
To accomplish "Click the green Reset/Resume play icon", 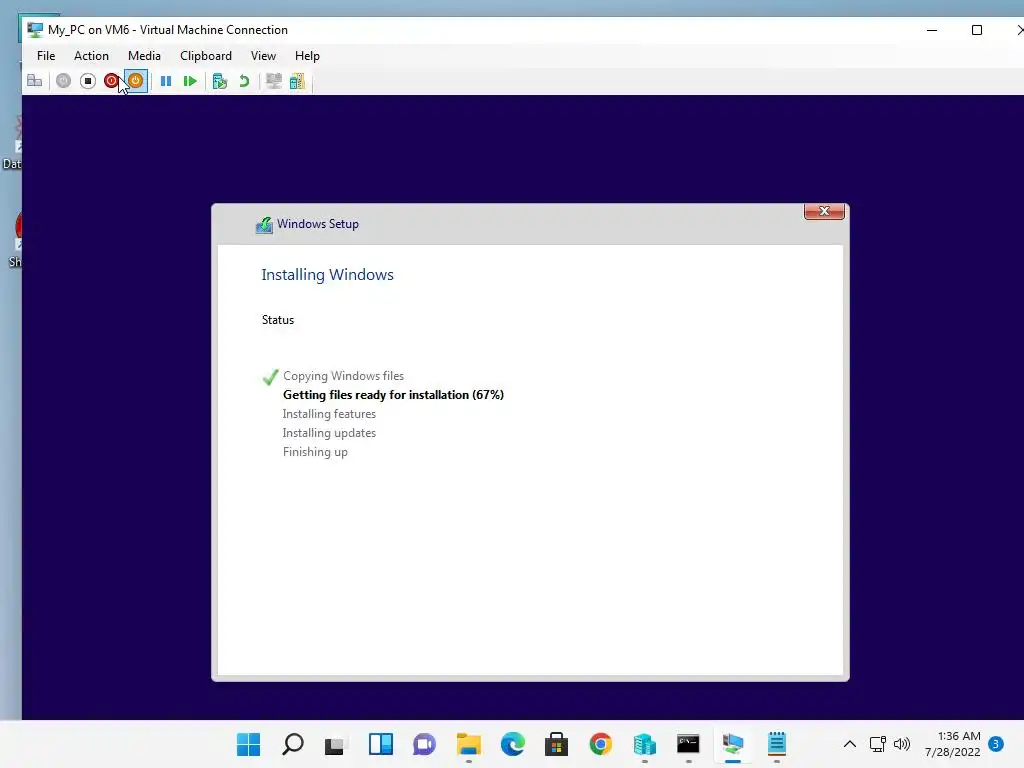I will coord(190,81).
